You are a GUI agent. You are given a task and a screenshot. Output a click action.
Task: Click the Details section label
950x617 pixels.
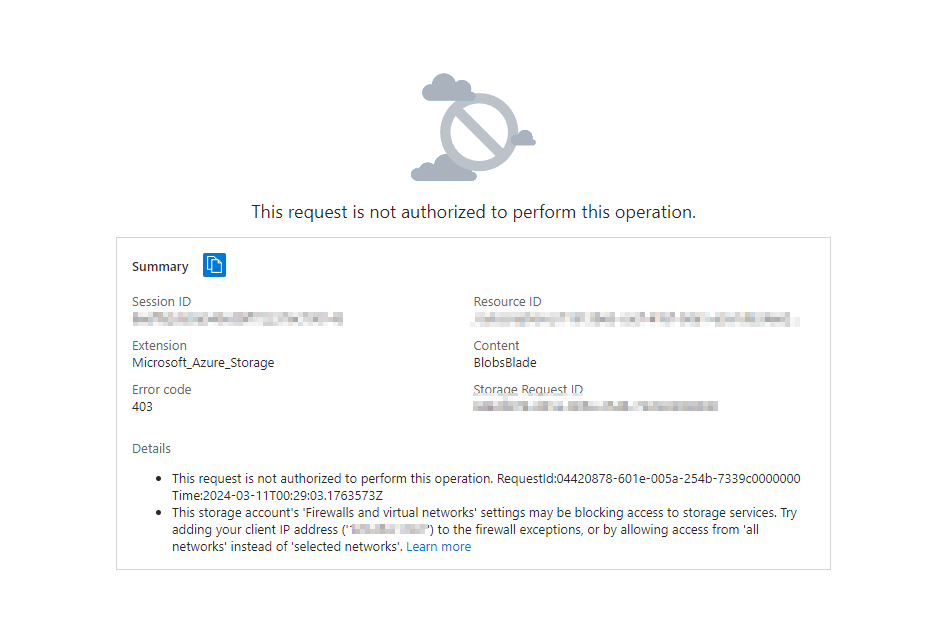click(x=151, y=449)
